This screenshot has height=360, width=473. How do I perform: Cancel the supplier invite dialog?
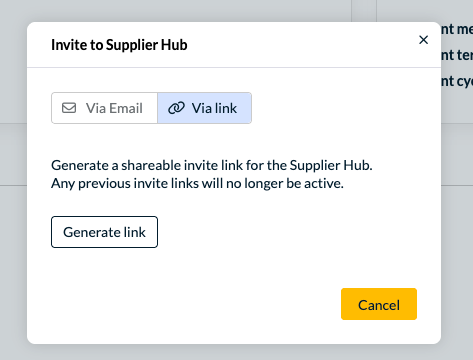point(379,304)
